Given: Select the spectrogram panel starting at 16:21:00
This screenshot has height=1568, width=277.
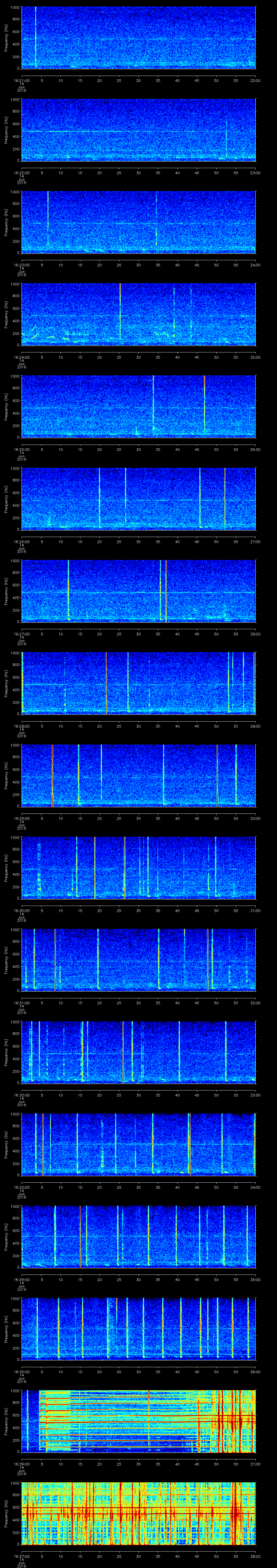Looking at the screenshot, I should point(139,38).
